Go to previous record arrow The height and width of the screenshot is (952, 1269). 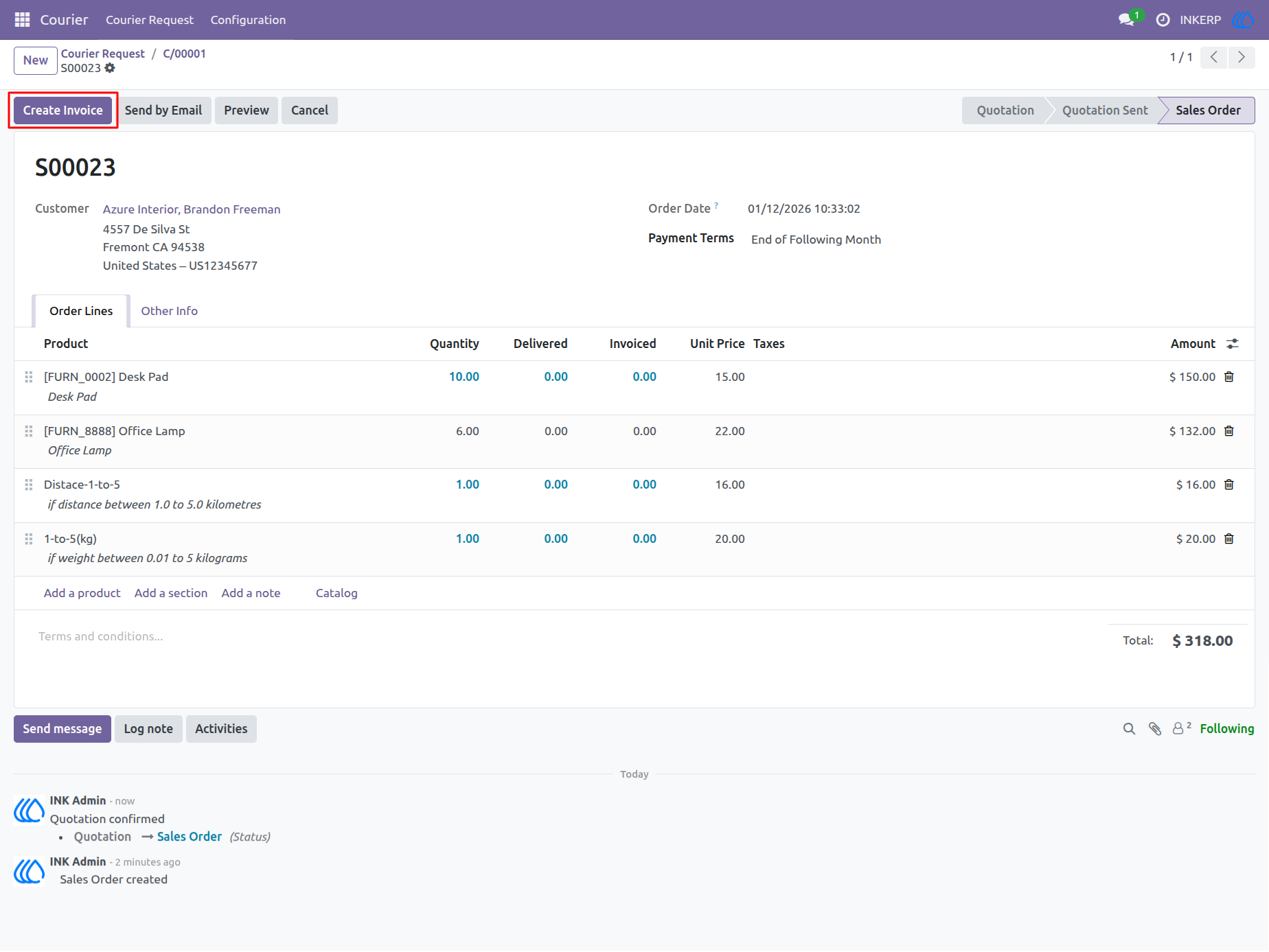pyautogui.click(x=1214, y=57)
